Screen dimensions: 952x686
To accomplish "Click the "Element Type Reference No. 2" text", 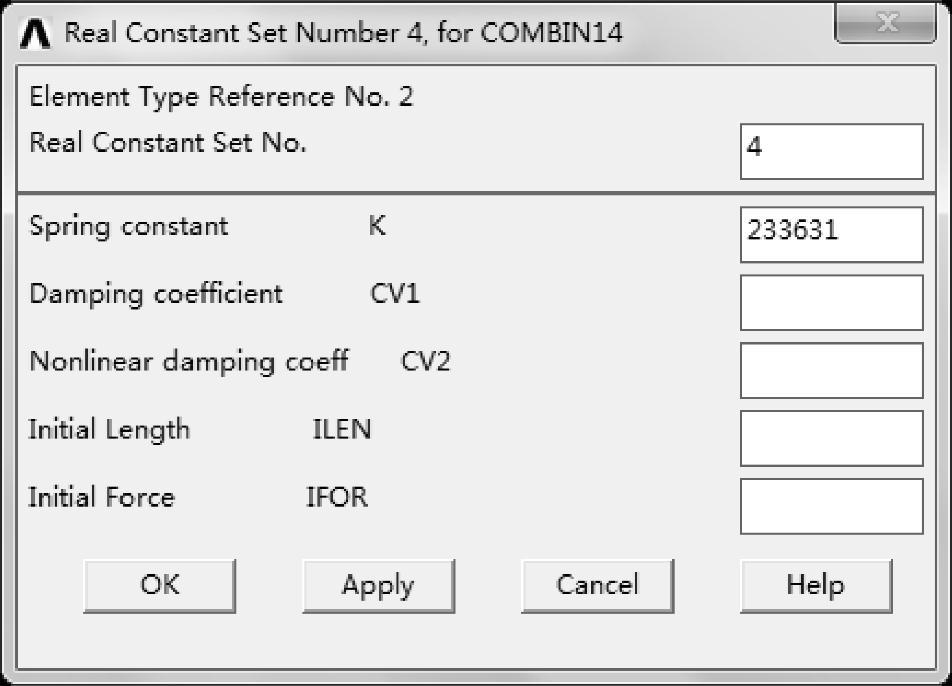I will click(x=221, y=97).
